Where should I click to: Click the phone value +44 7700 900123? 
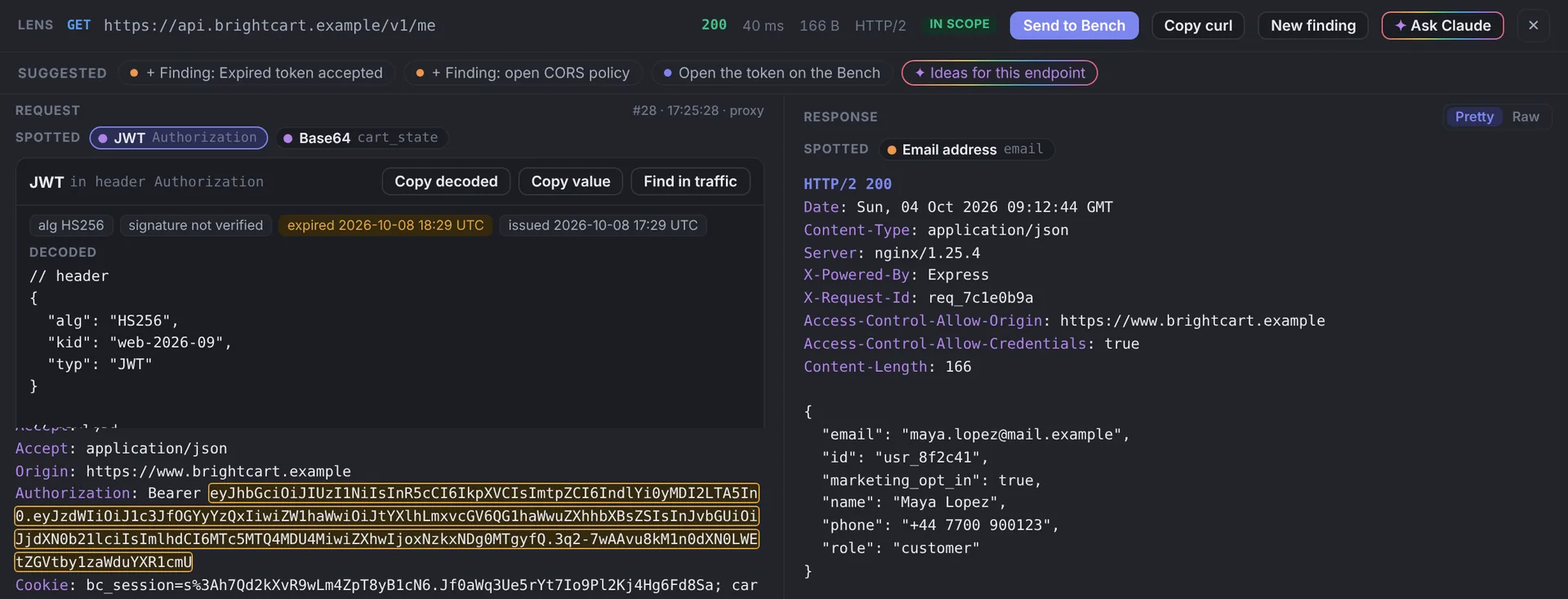976,525
